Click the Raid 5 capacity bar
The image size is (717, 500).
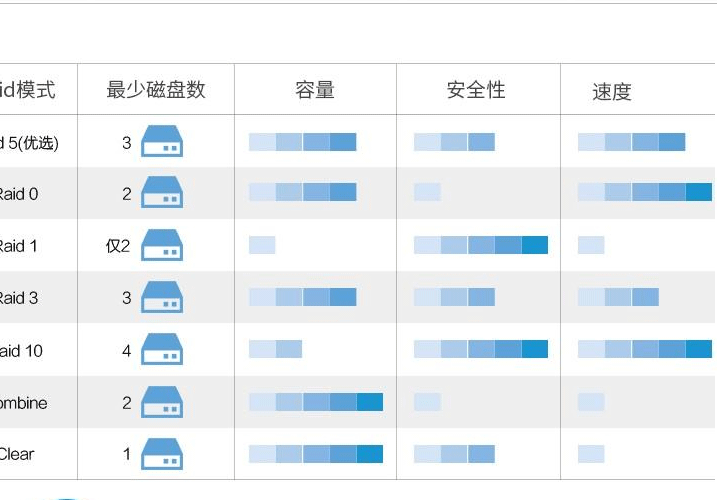click(x=303, y=142)
